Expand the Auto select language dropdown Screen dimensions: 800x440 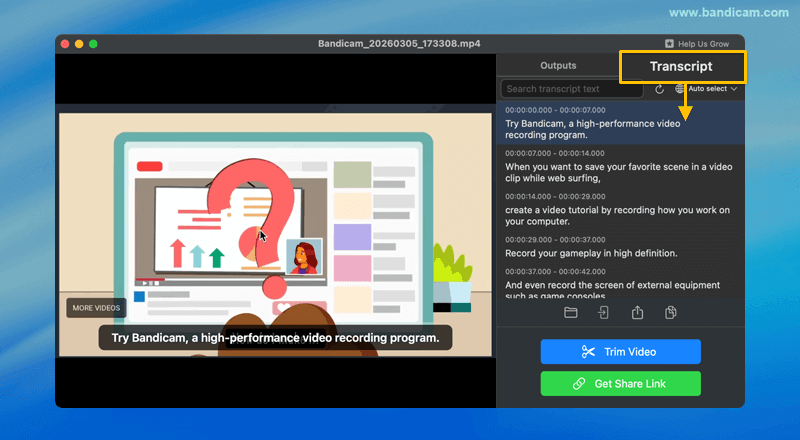(713, 89)
